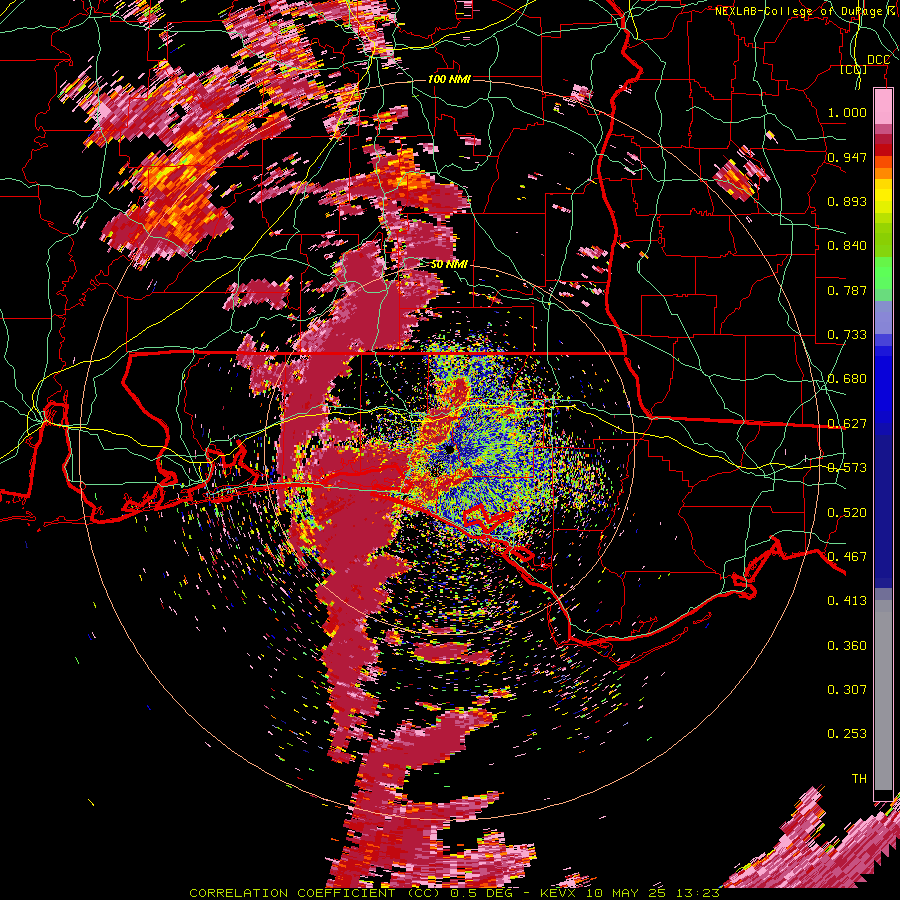Viewport: 900px width, 900px height.
Task: Select the 0.467 scale value
Action: click(x=847, y=557)
